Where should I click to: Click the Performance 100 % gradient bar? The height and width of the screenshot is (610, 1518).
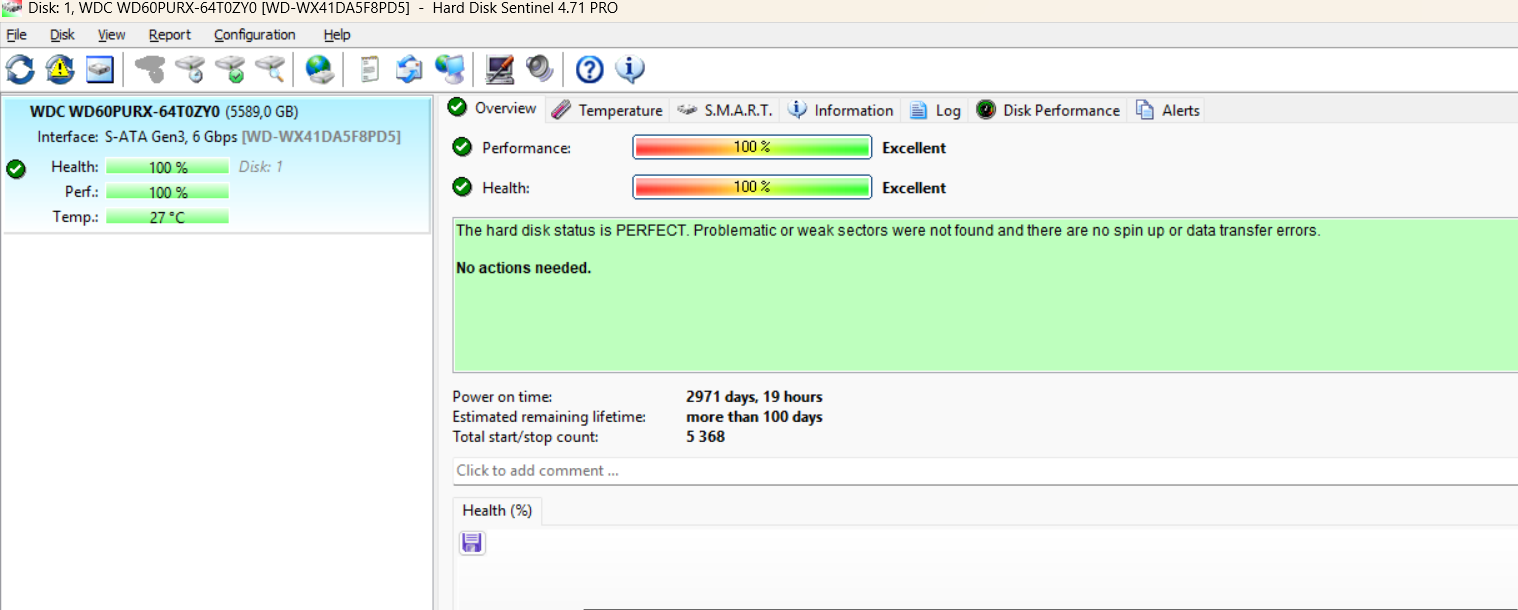[752, 147]
